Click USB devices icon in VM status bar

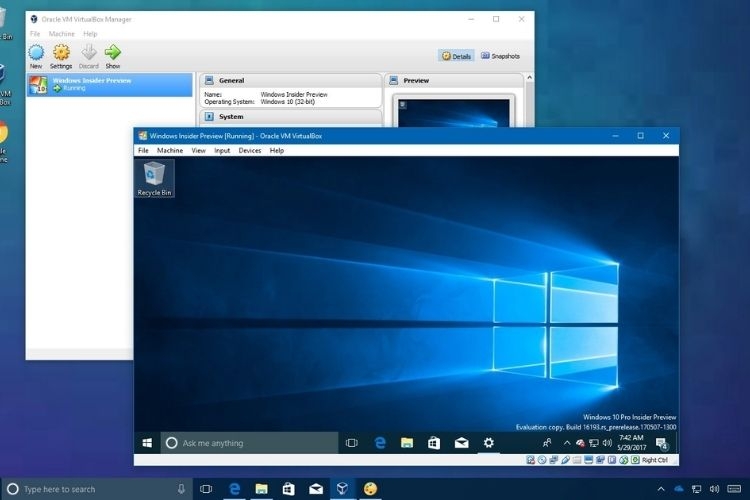(x=565, y=460)
